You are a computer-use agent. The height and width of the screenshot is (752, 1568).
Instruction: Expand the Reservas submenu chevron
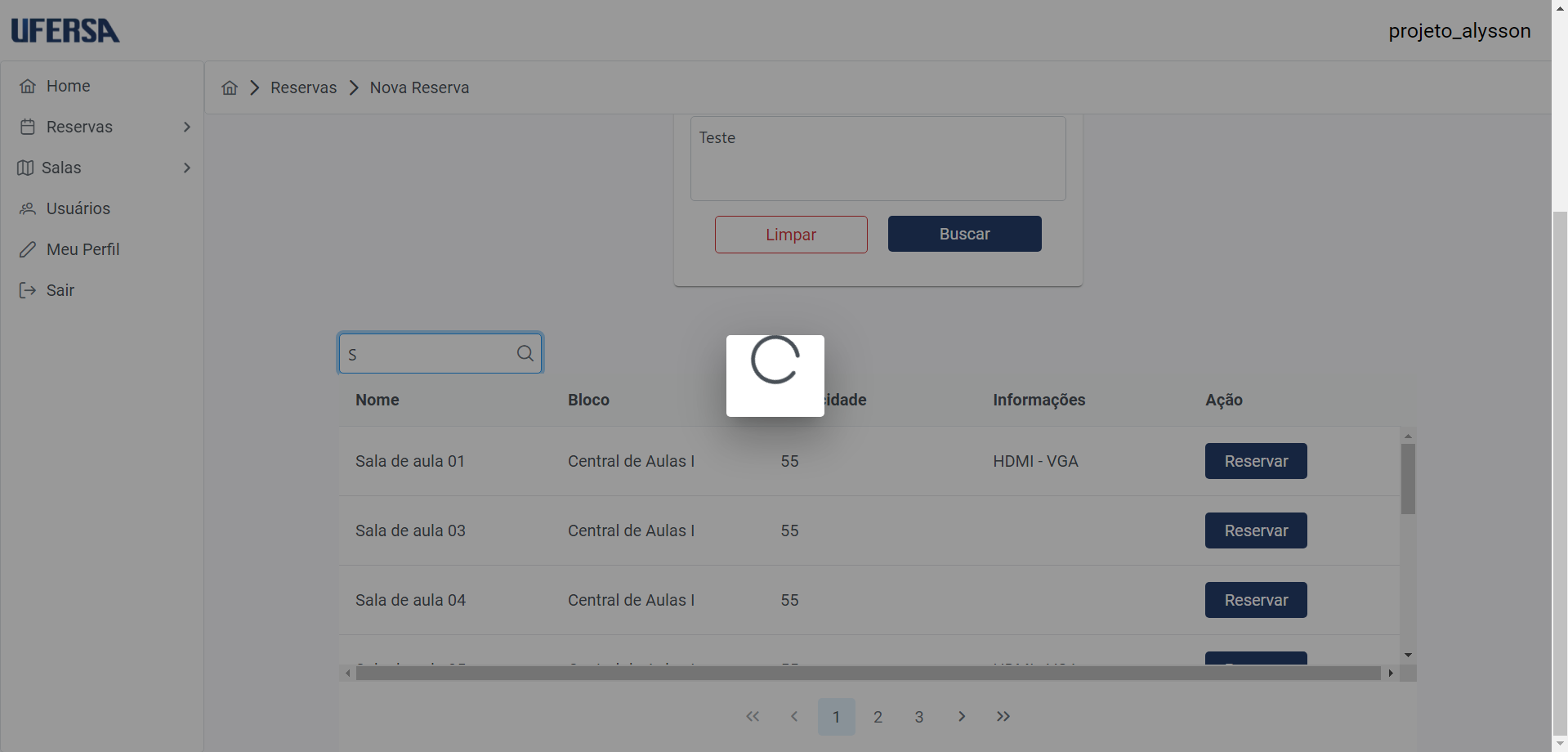point(187,127)
